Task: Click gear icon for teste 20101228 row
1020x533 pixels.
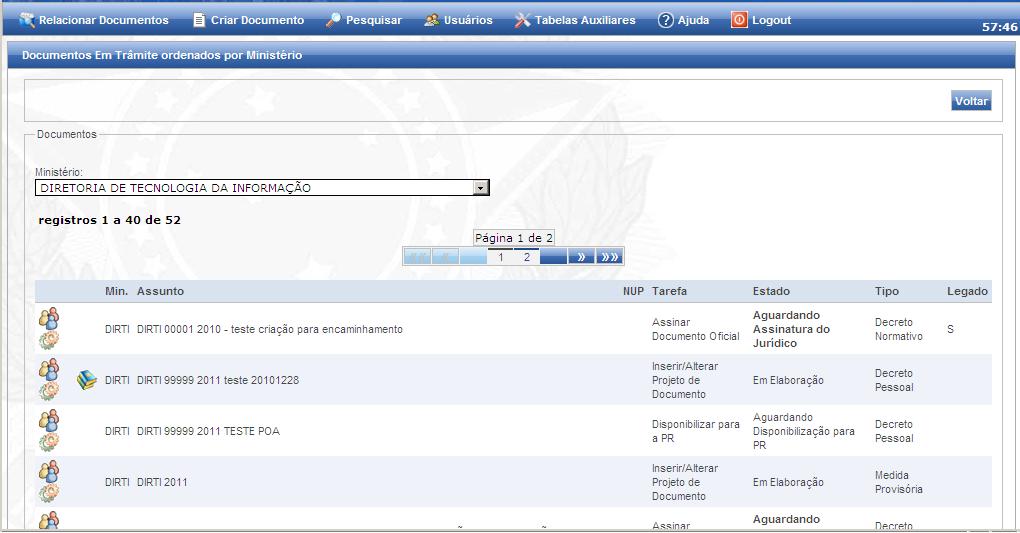Action: (49, 390)
